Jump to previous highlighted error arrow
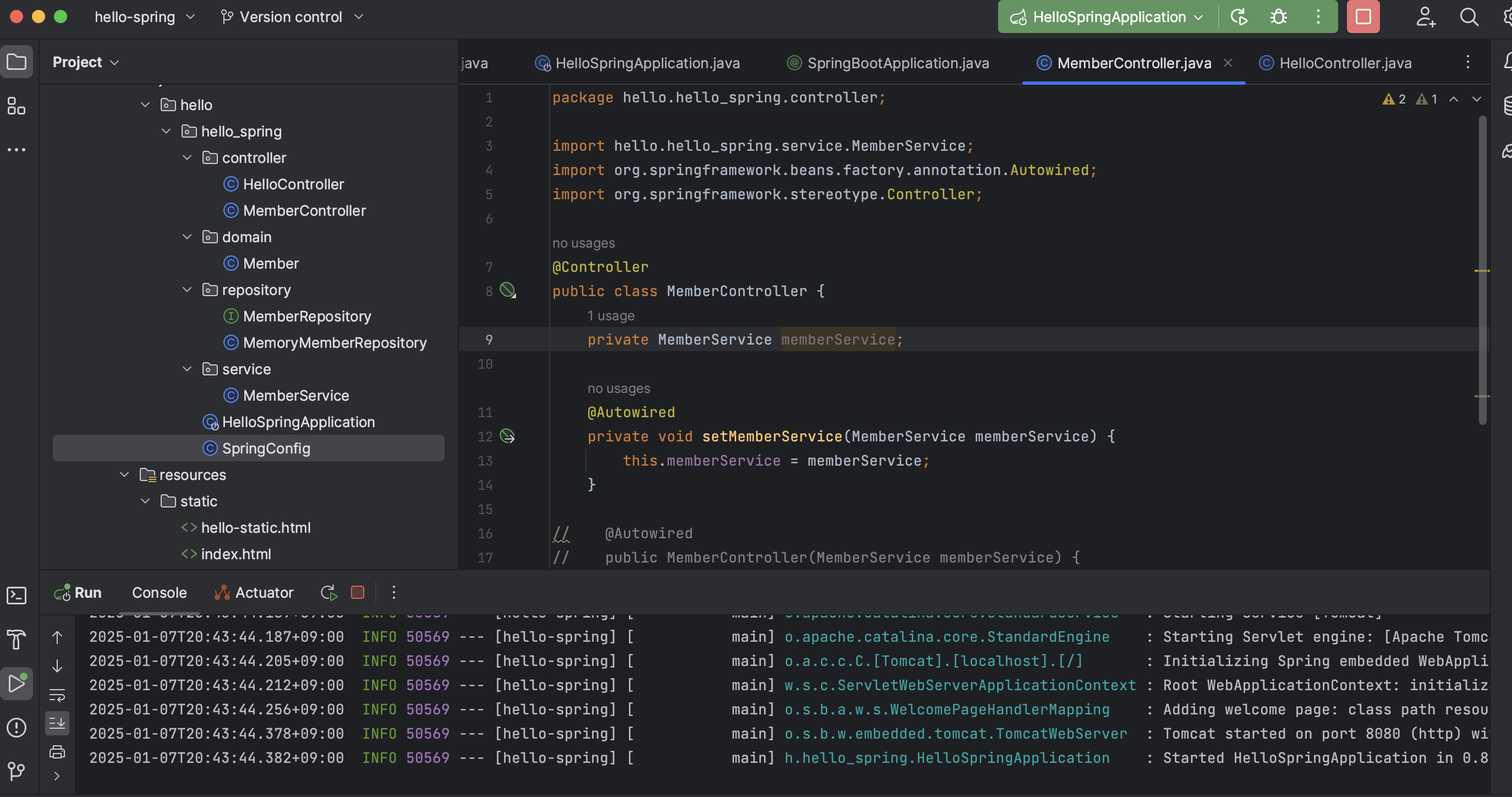This screenshot has width=1512, height=797. click(x=1454, y=99)
